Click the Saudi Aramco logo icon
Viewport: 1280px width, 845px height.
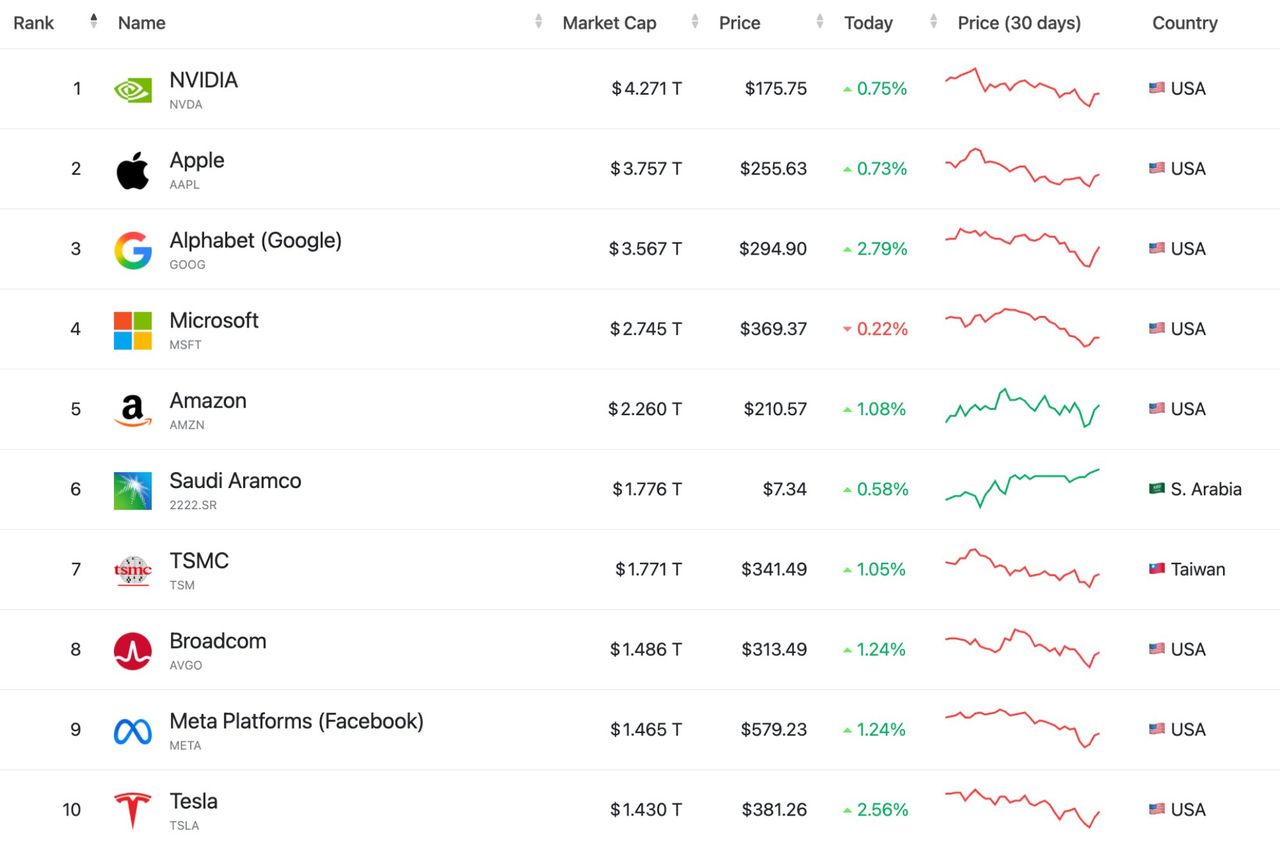click(132, 490)
